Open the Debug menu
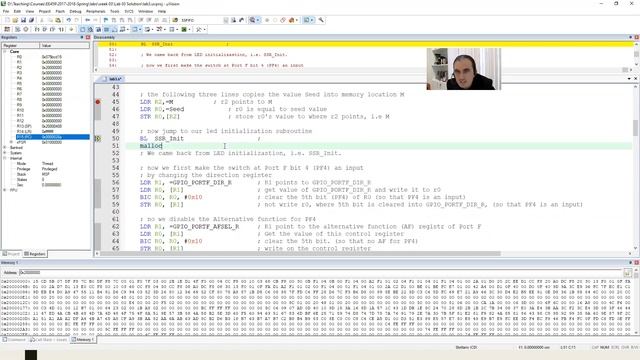 click(75, 11)
